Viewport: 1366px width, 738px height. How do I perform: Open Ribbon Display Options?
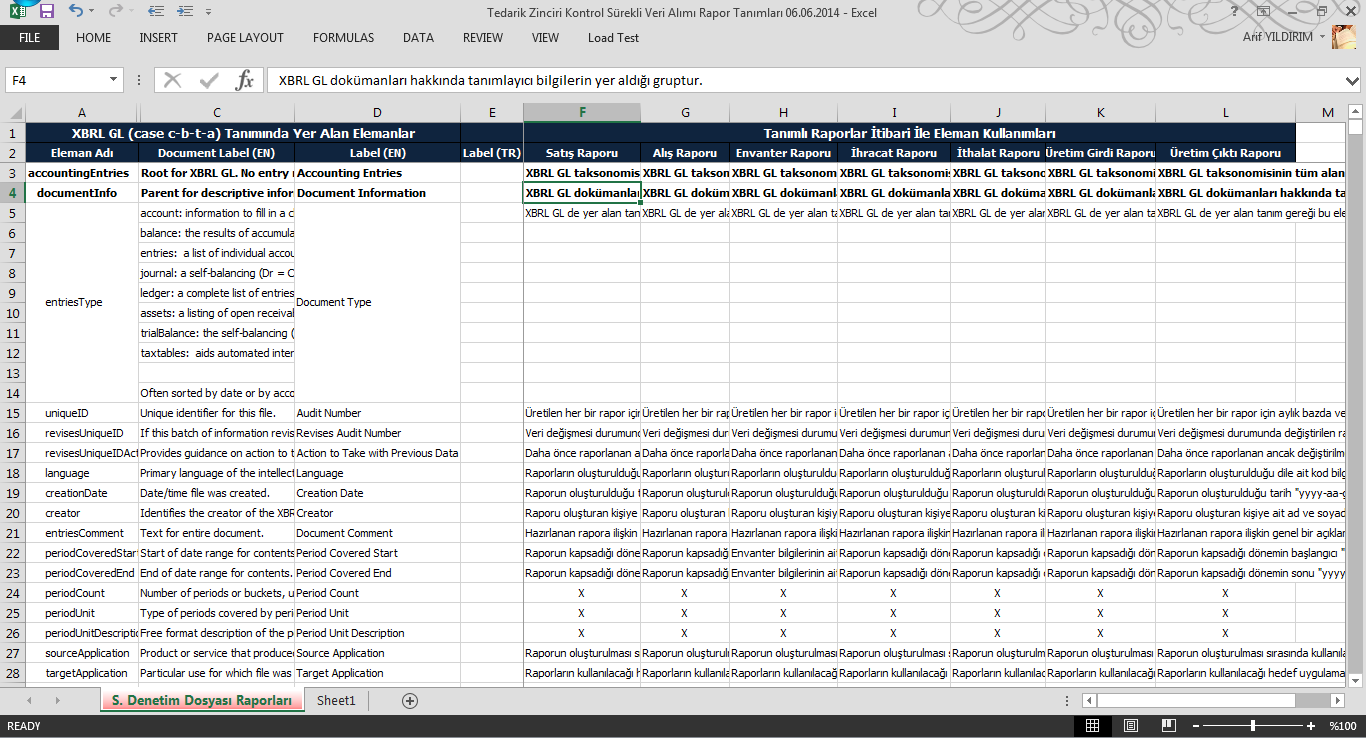click(1263, 11)
